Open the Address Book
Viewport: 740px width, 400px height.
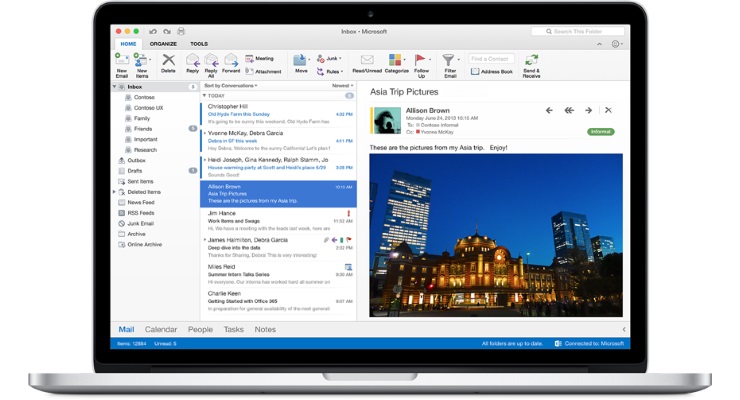coord(492,72)
